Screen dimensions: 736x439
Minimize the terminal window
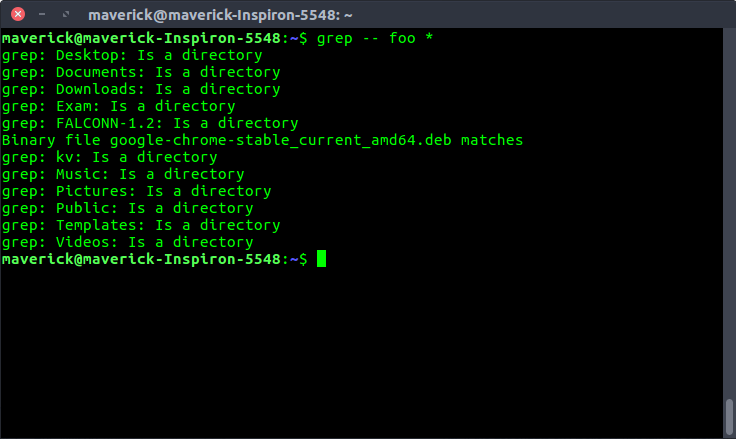tap(42, 15)
